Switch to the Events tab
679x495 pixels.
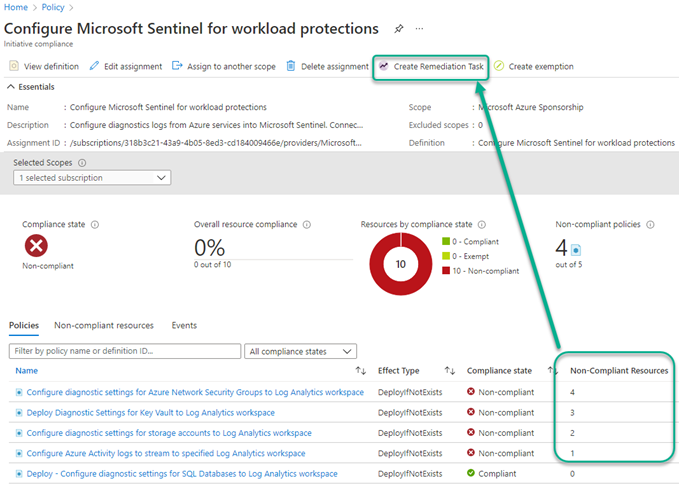pyautogui.click(x=184, y=325)
